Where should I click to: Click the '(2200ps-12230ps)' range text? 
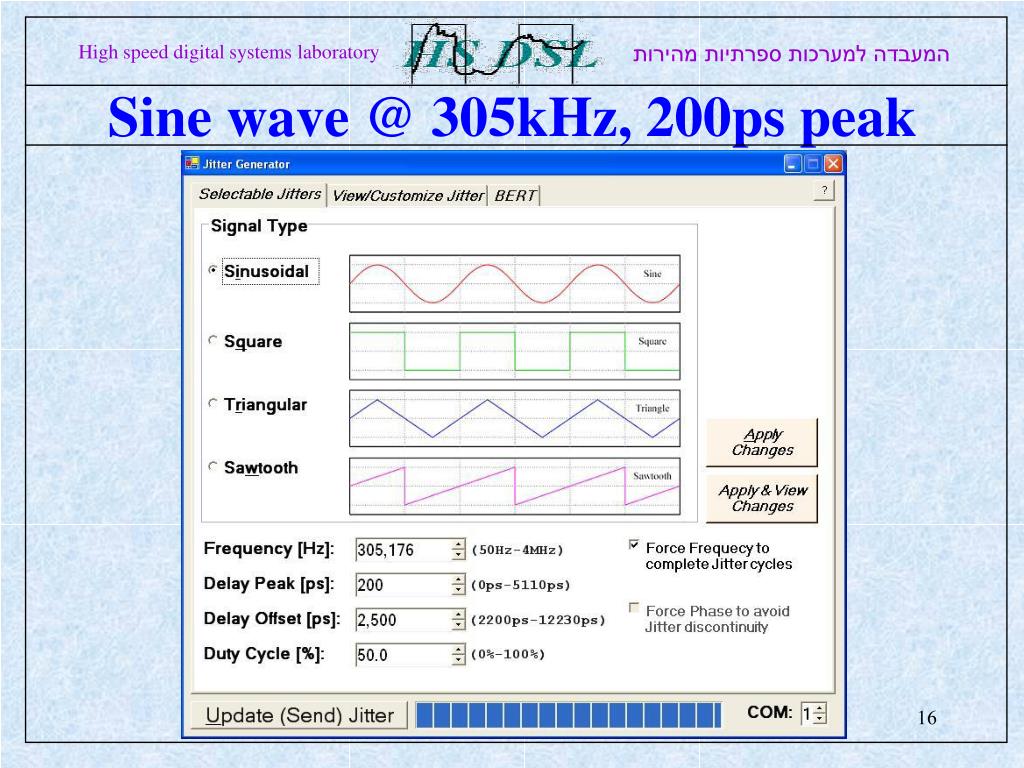coord(538,620)
